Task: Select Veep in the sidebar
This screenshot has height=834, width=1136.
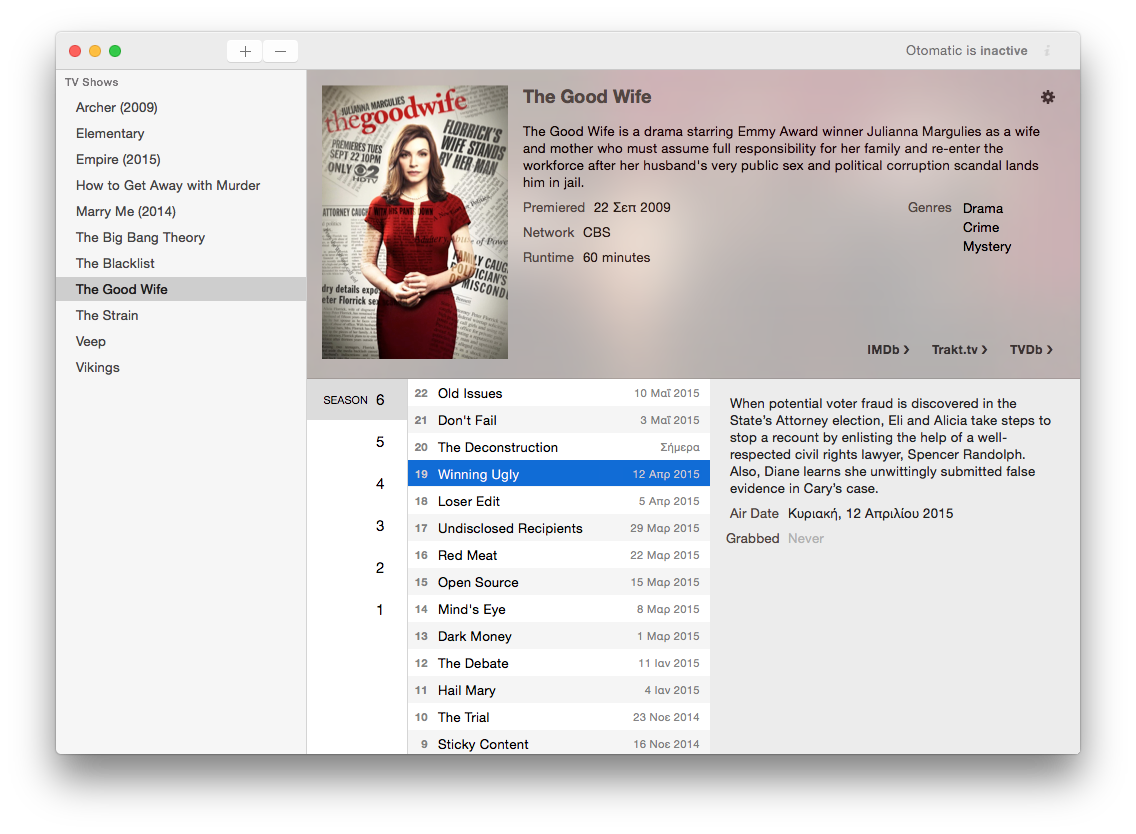Action: (181, 341)
